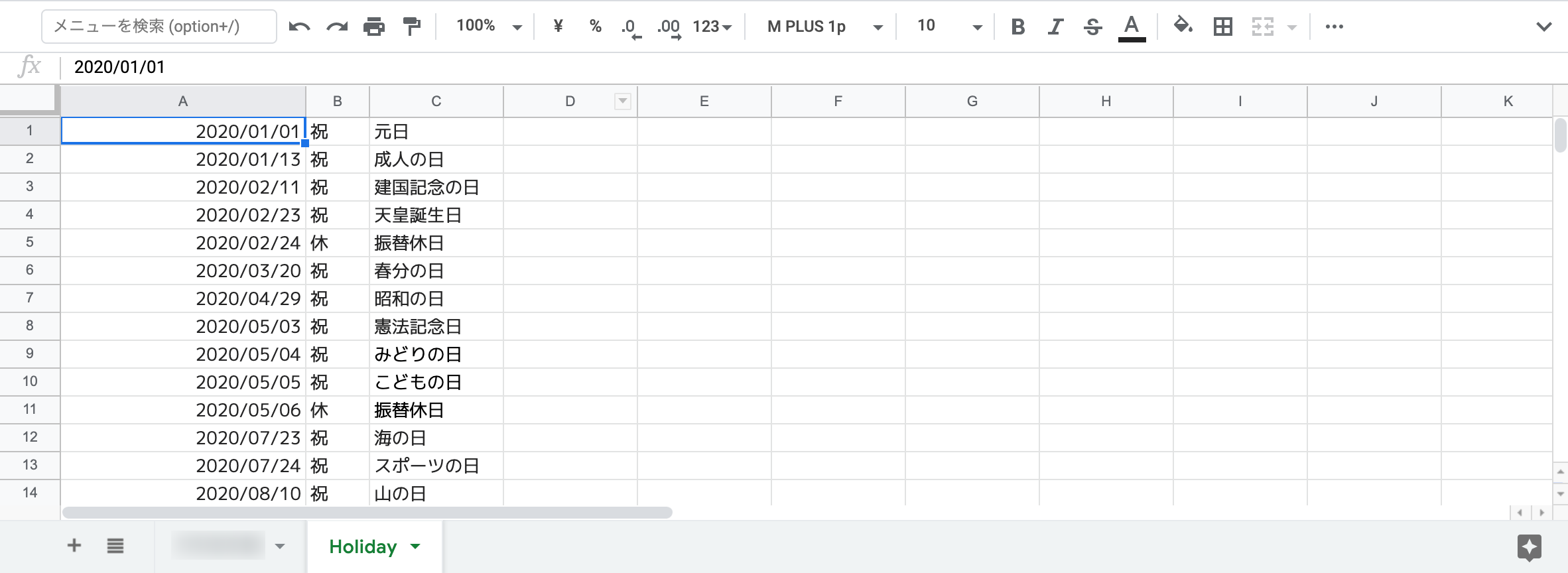Click the Redo arrow icon

[x=337, y=27]
